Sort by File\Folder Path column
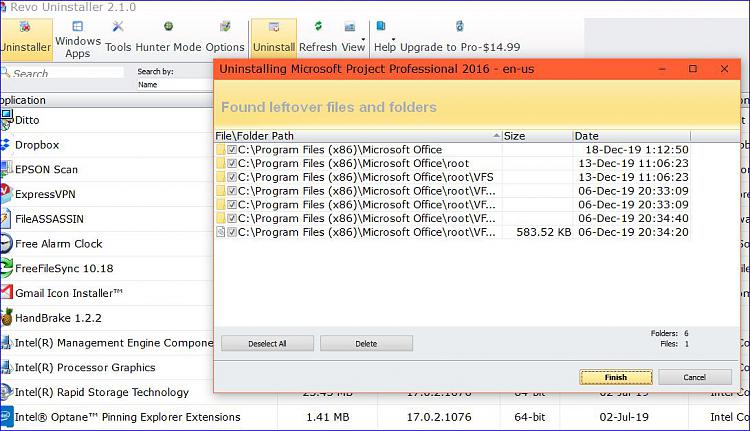 pos(358,136)
